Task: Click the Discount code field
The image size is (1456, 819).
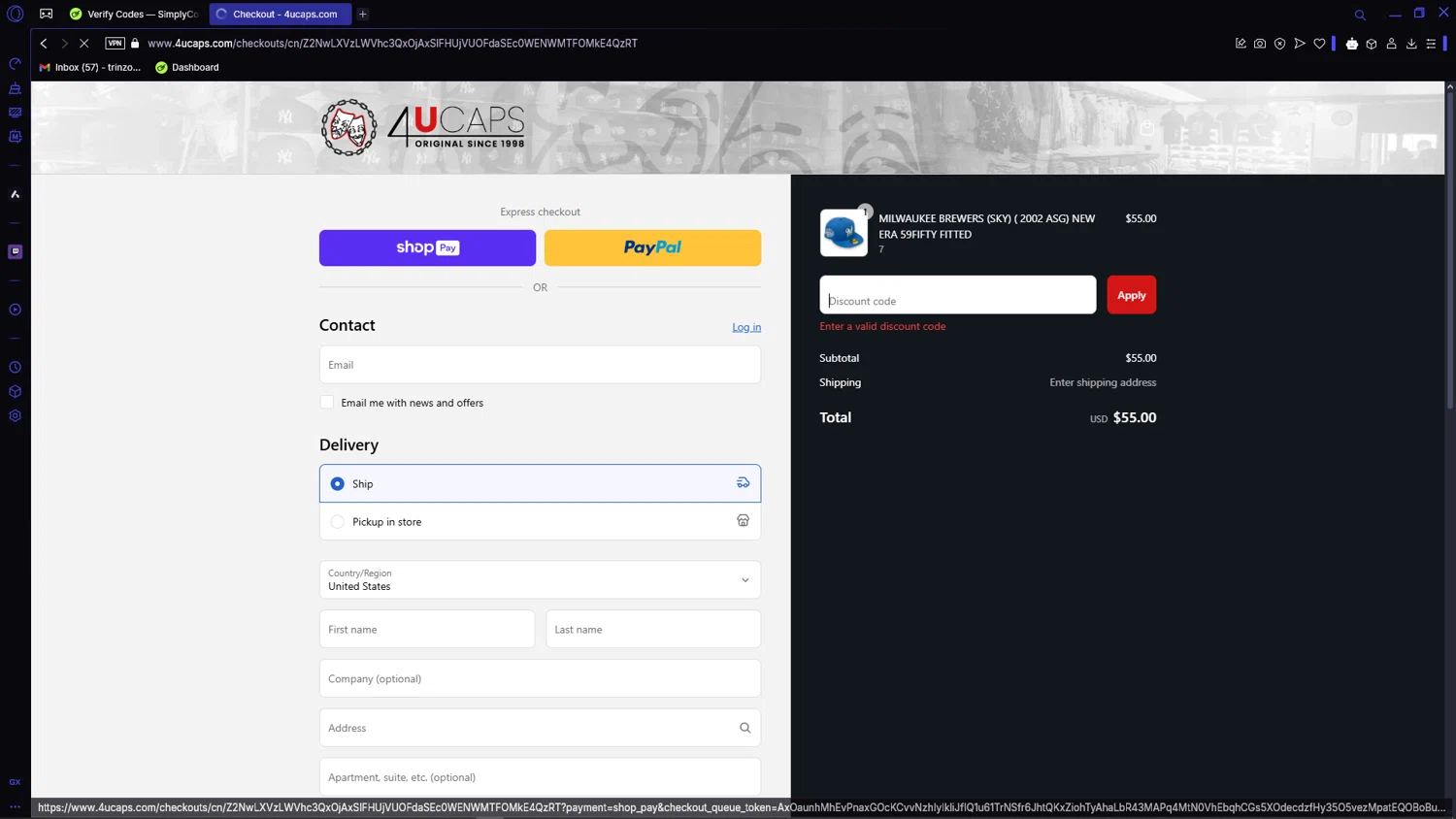Action: click(958, 295)
